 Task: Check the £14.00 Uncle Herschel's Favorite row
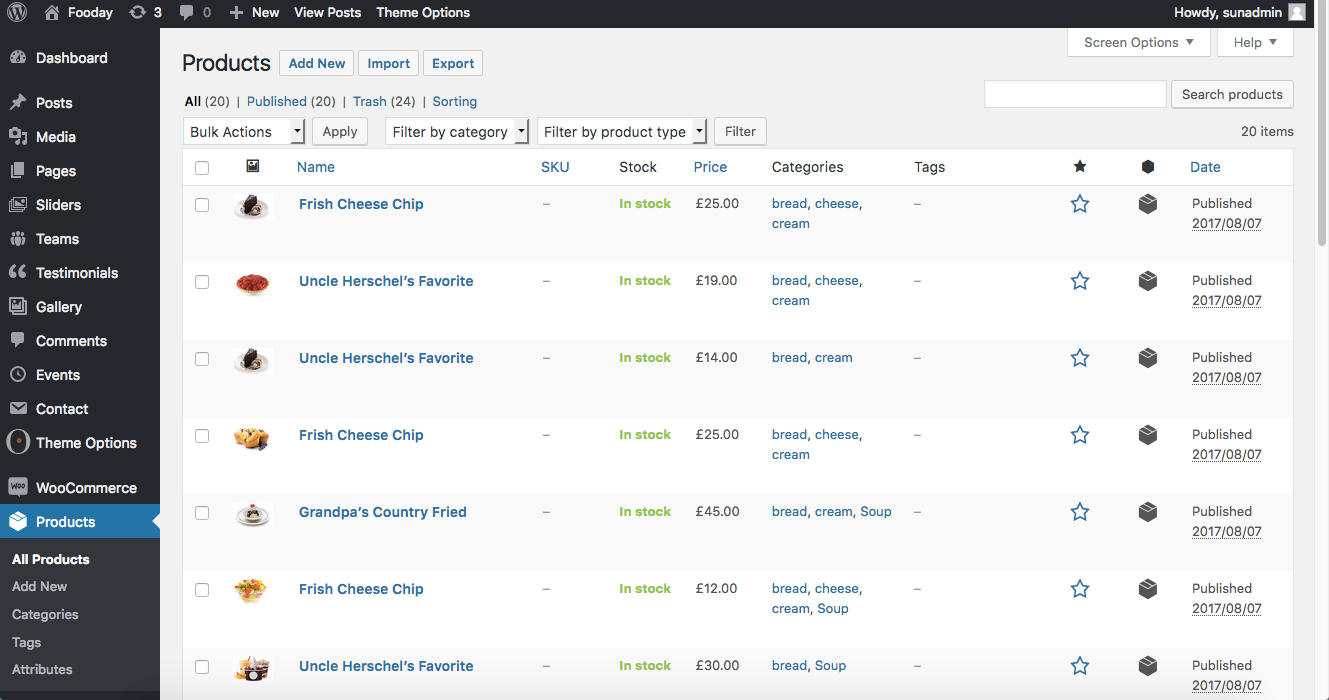click(x=202, y=358)
